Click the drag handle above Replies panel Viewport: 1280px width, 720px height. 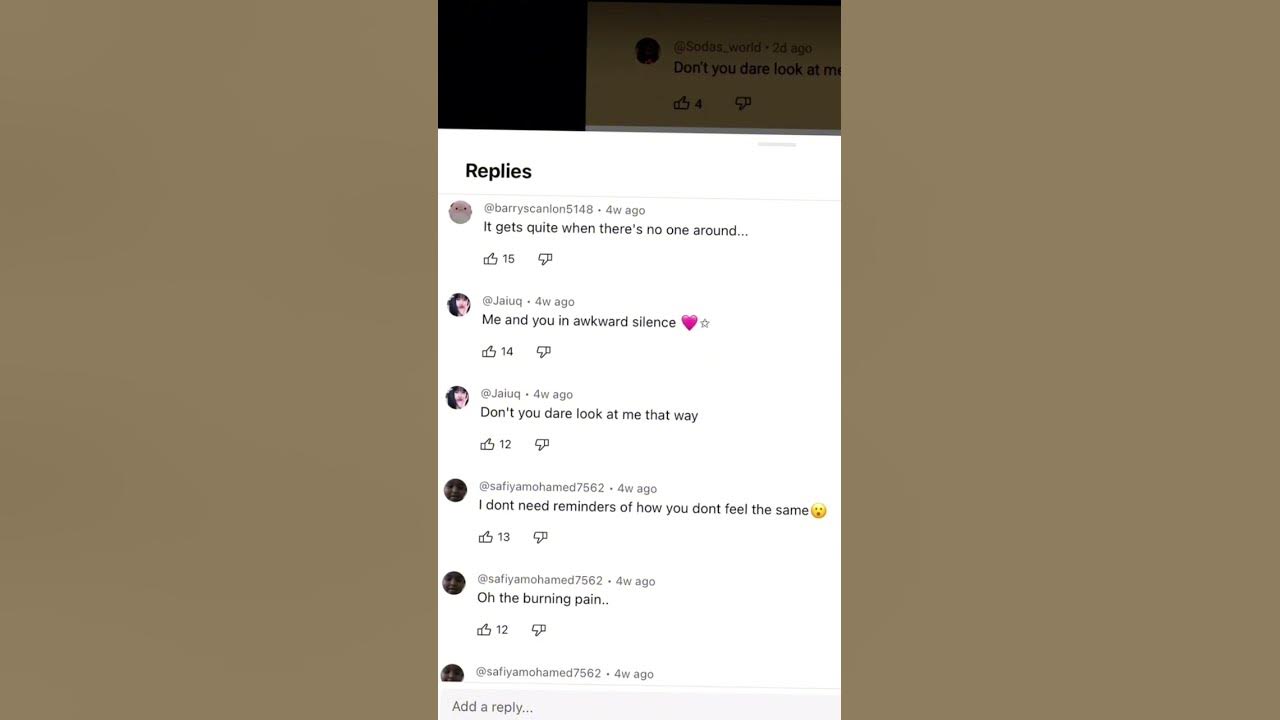tap(777, 145)
